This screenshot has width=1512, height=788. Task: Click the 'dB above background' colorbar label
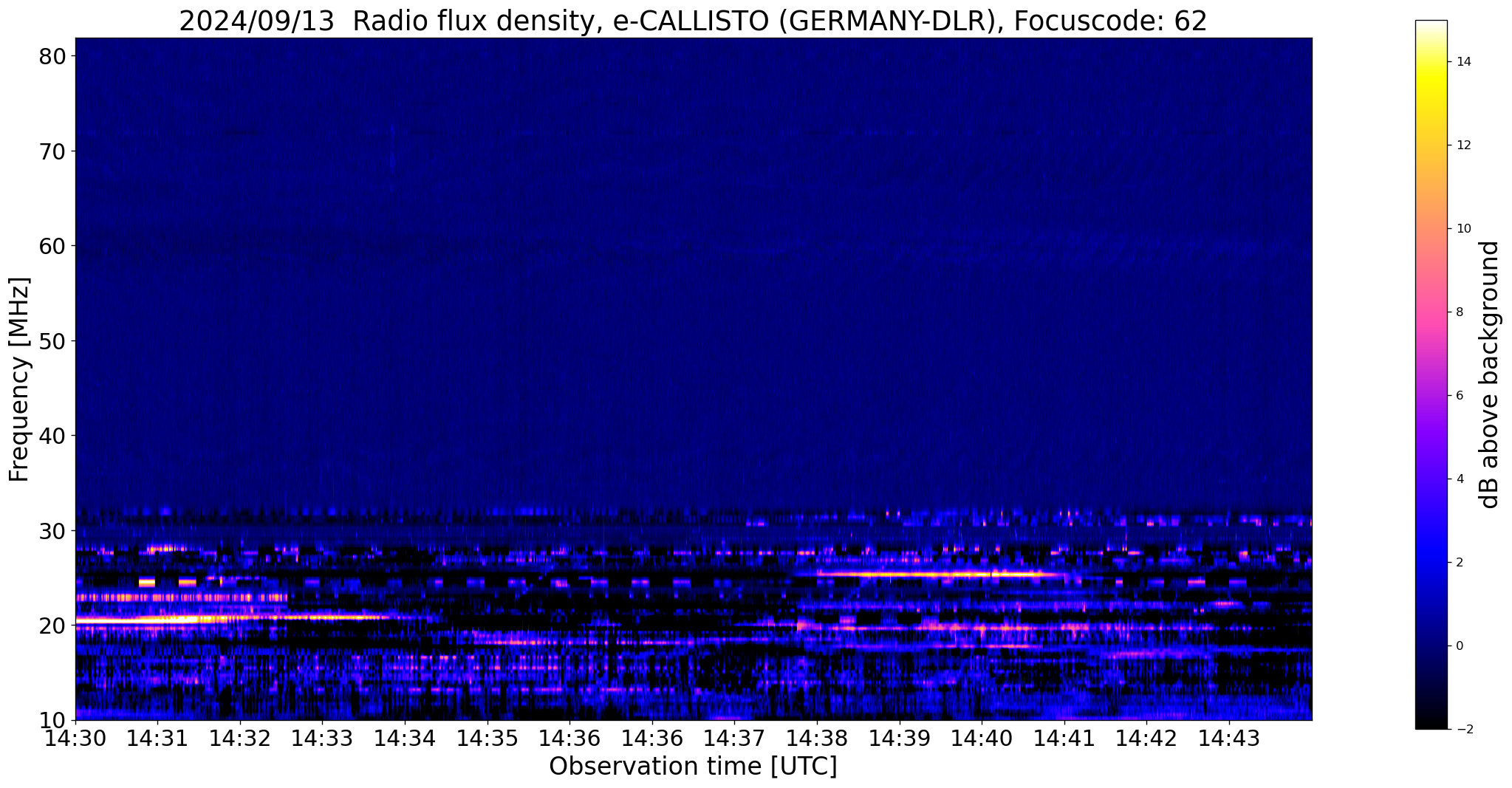(x=1490, y=374)
